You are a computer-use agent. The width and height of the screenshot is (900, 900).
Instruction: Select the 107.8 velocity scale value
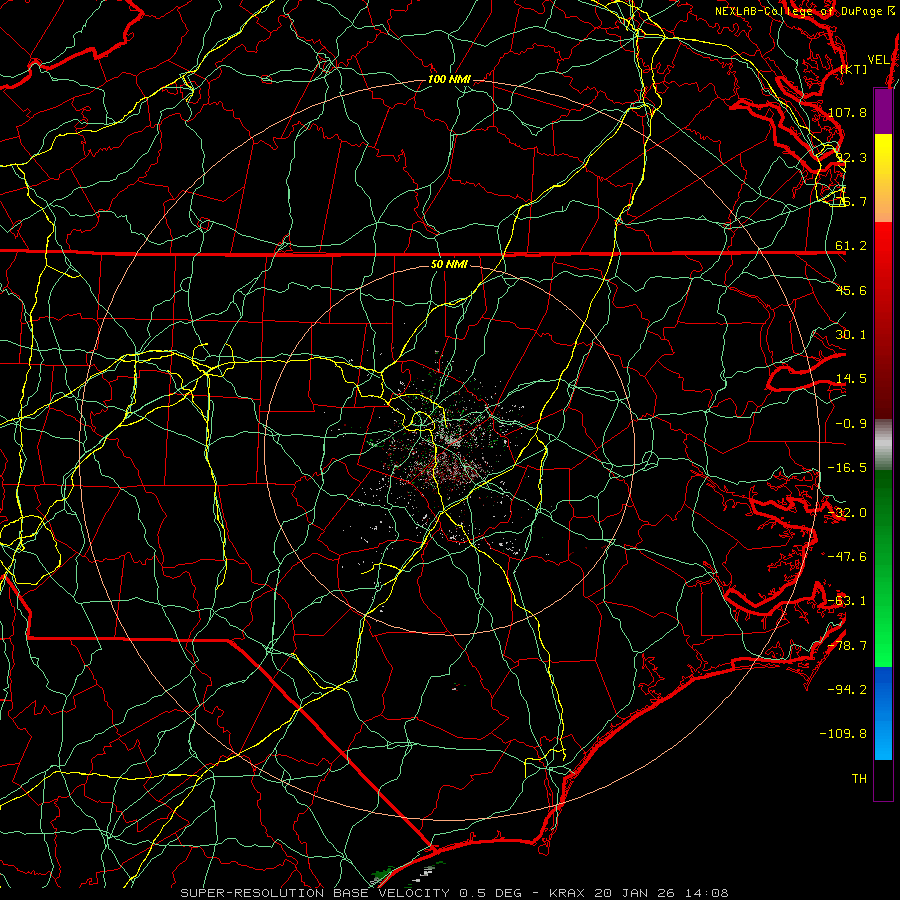(x=847, y=112)
